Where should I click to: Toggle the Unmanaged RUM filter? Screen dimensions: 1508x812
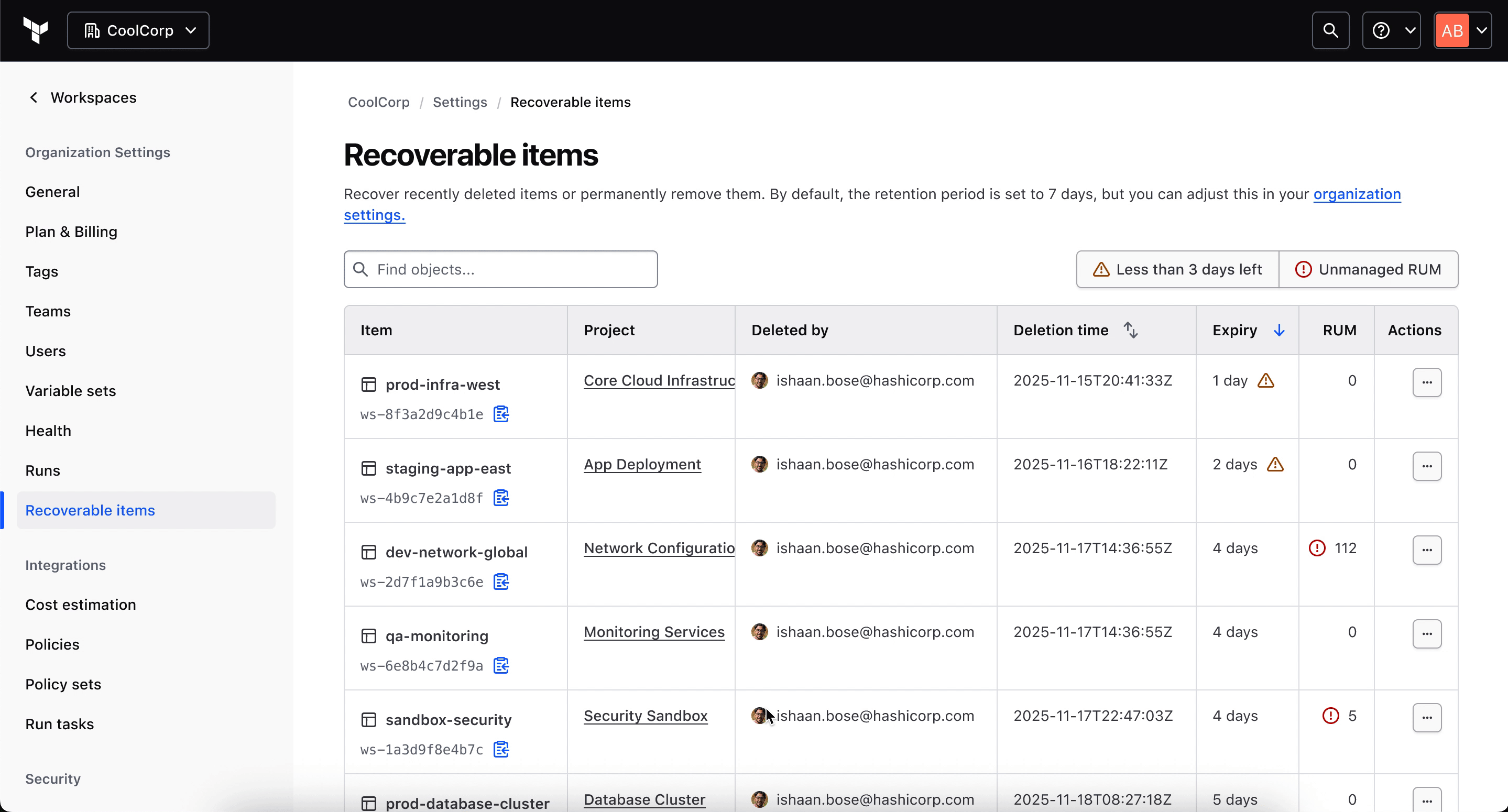[1368, 269]
